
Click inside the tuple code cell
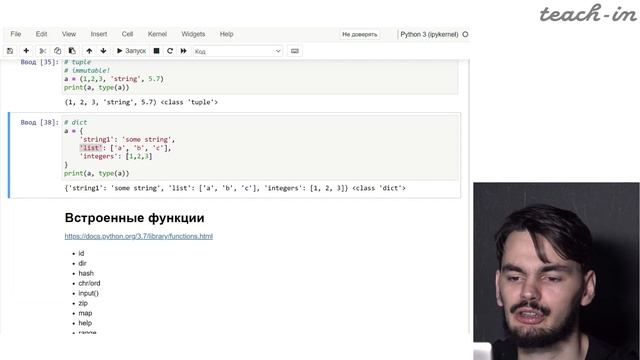[x=260, y=76]
